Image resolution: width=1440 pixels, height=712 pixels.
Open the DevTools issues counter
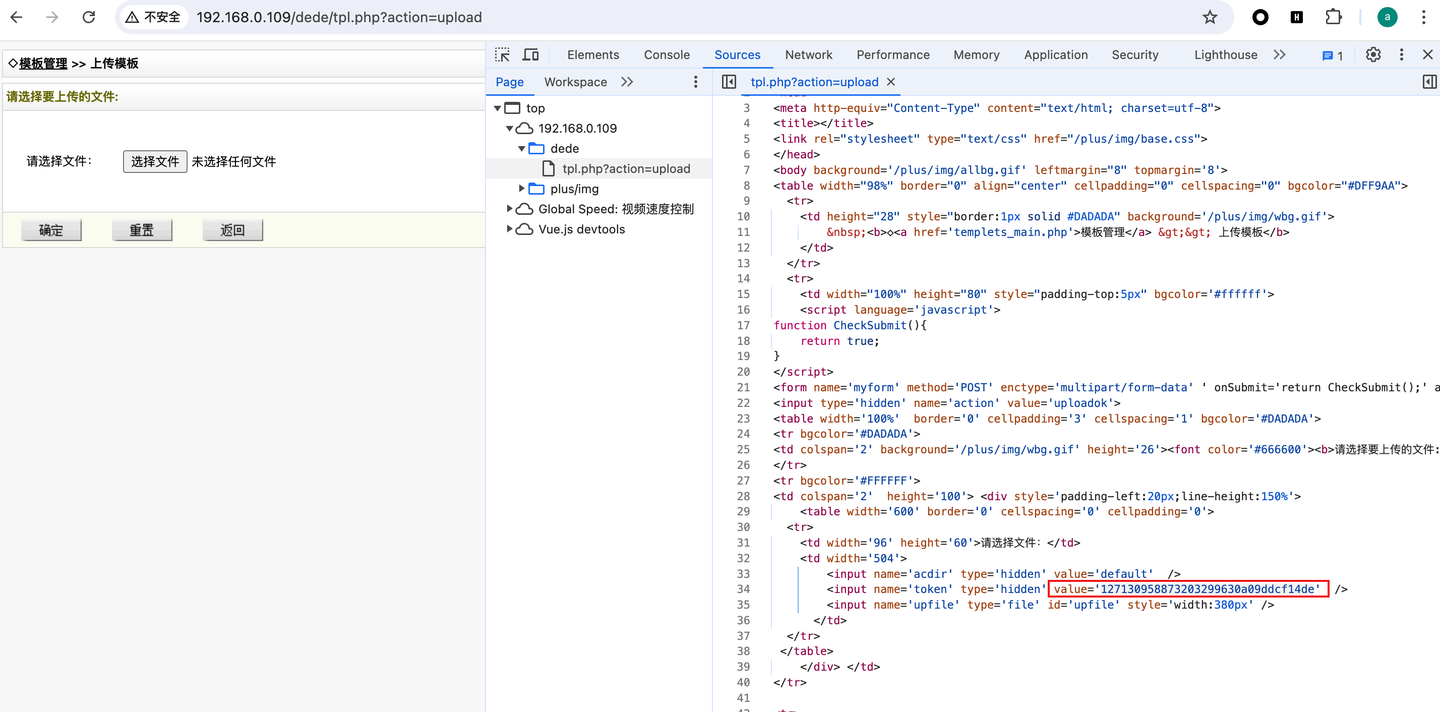(1332, 55)
